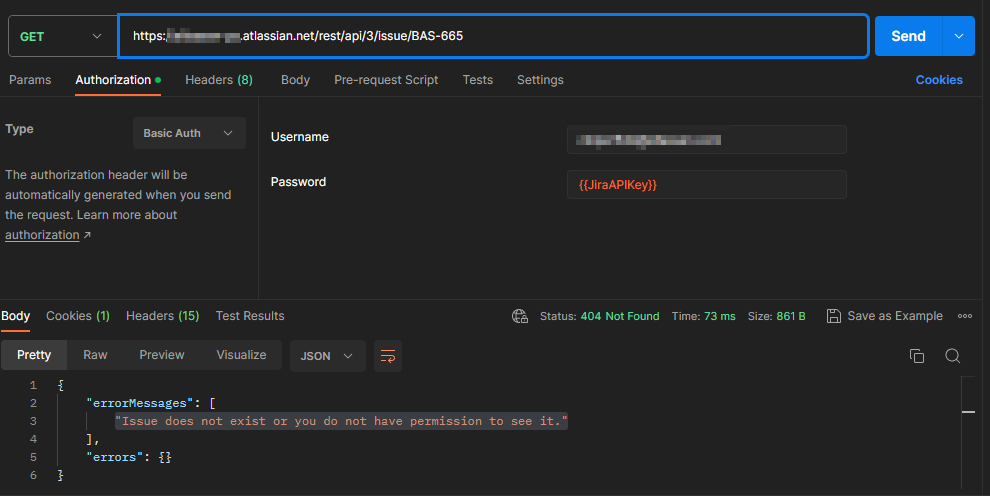Open the Tests tab
The image size is (990, 496).
point(477,80)
